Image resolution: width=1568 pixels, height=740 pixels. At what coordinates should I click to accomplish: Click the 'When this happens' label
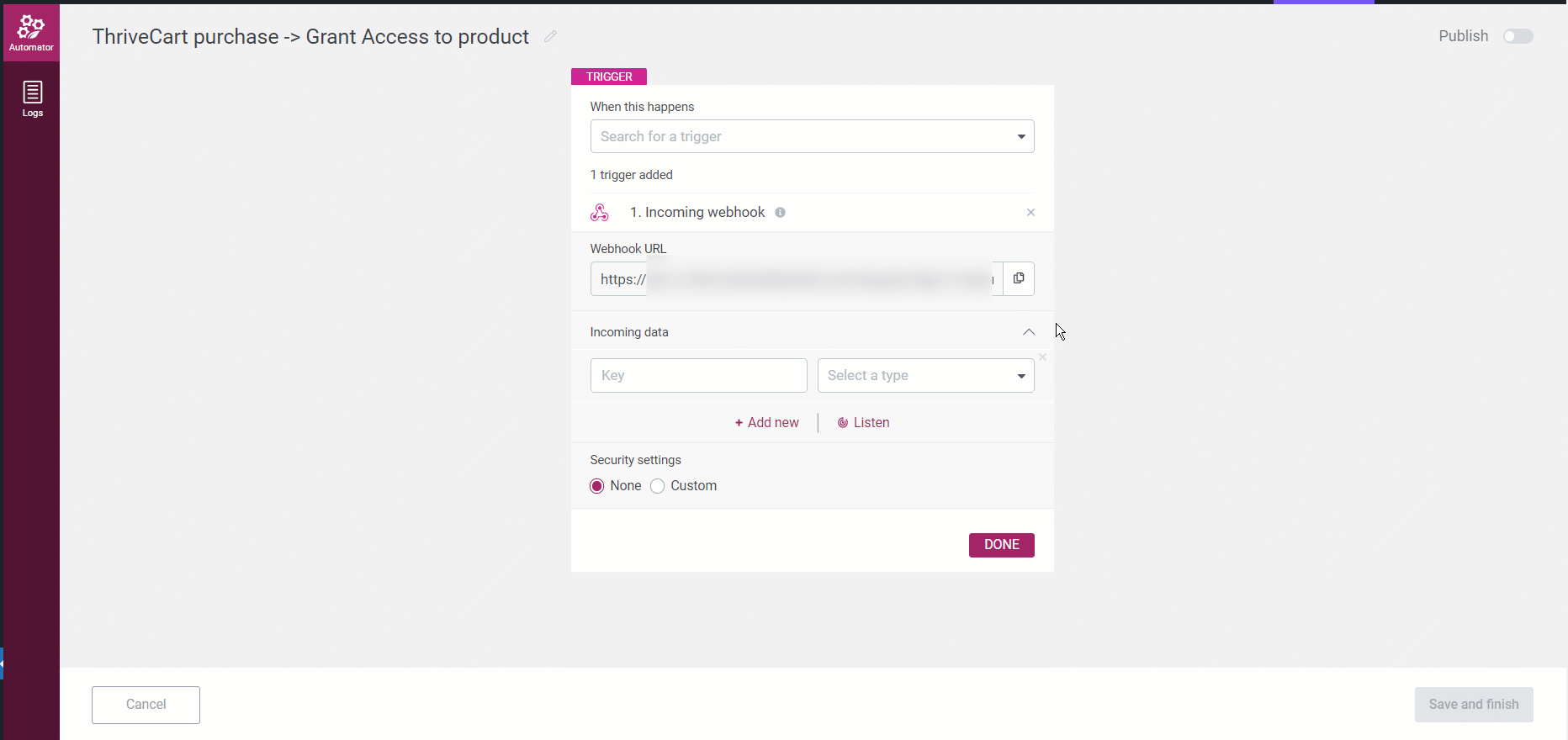pyautogui.click(x=642, y=107)
